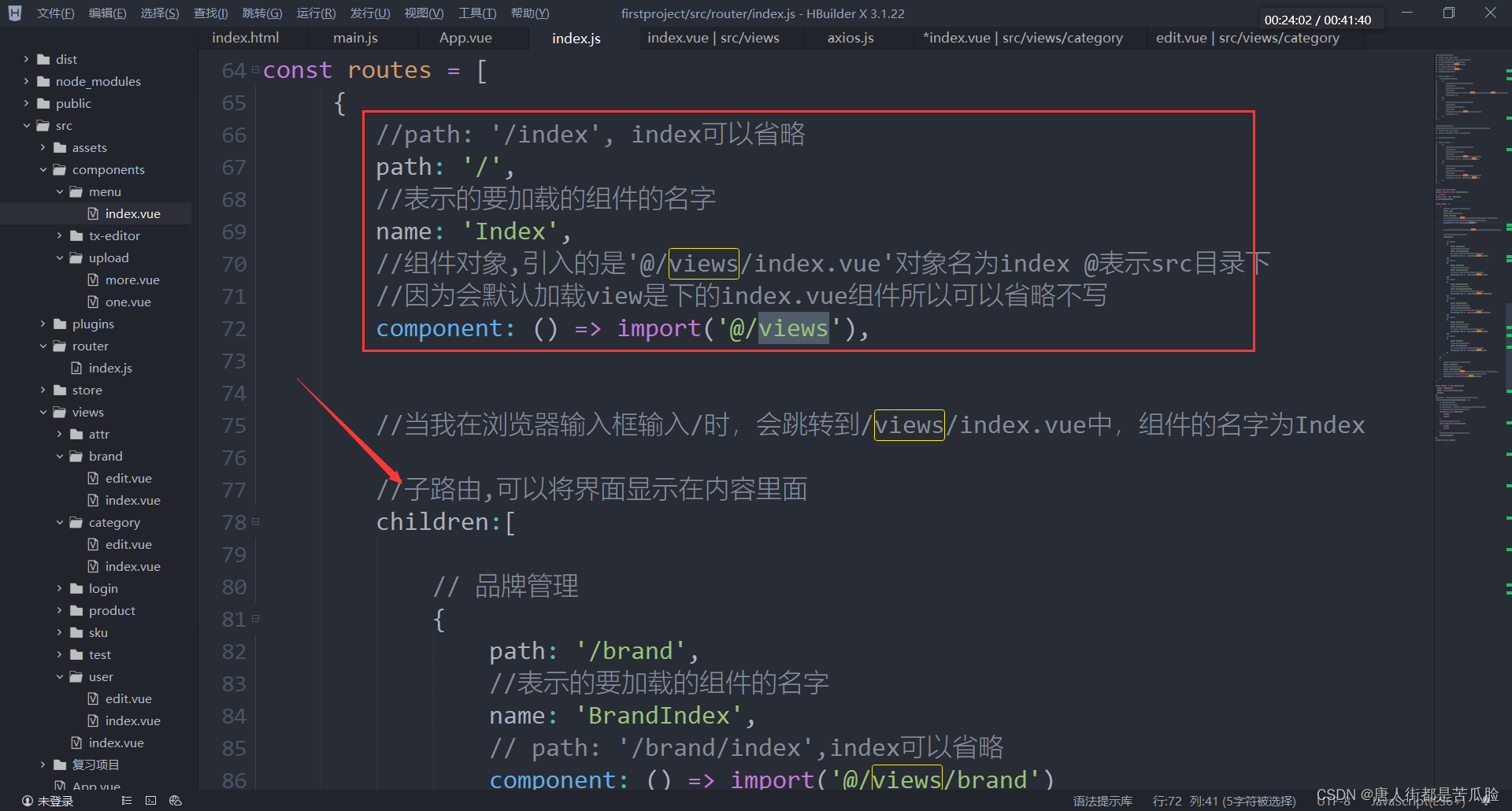
Task: Expand the test folder
Action: (x=59, y=654)
